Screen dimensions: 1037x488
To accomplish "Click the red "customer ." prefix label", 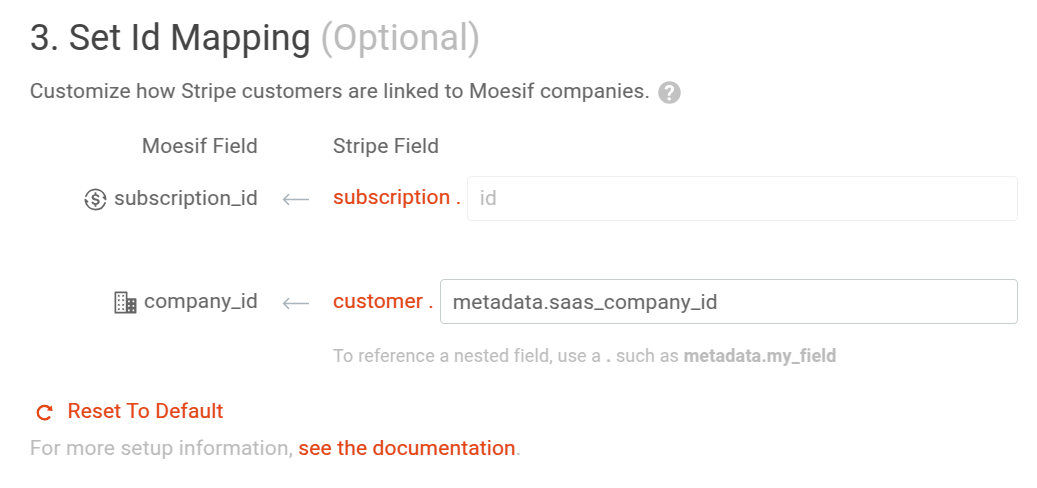I will tap(383, 301).
